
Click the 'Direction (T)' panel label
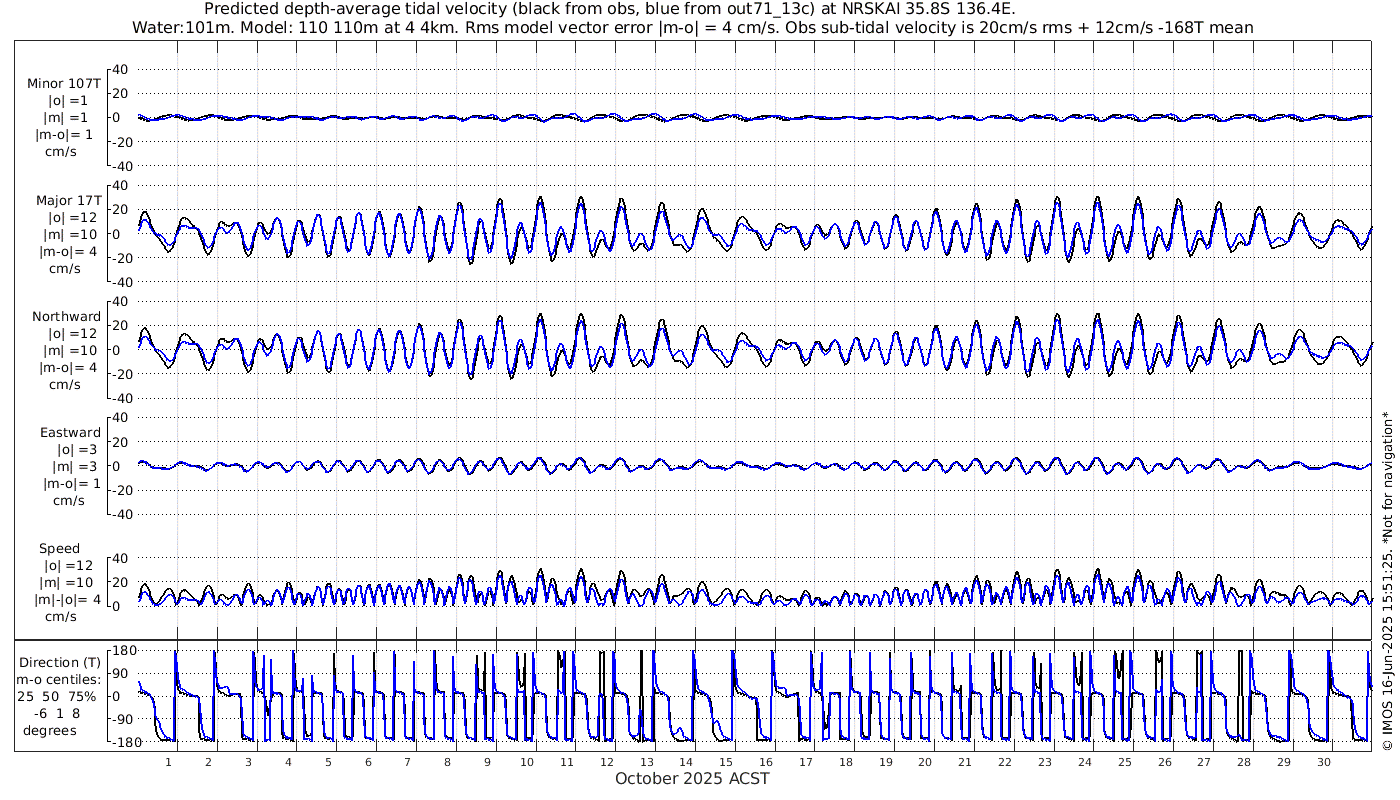[x=60, y=662]
